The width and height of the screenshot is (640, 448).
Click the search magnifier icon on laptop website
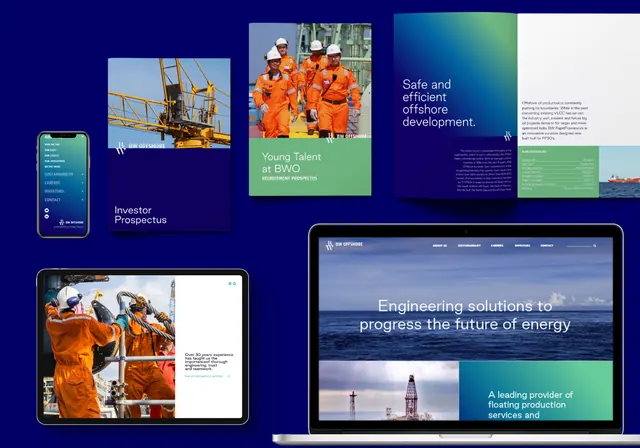(595, 246)
